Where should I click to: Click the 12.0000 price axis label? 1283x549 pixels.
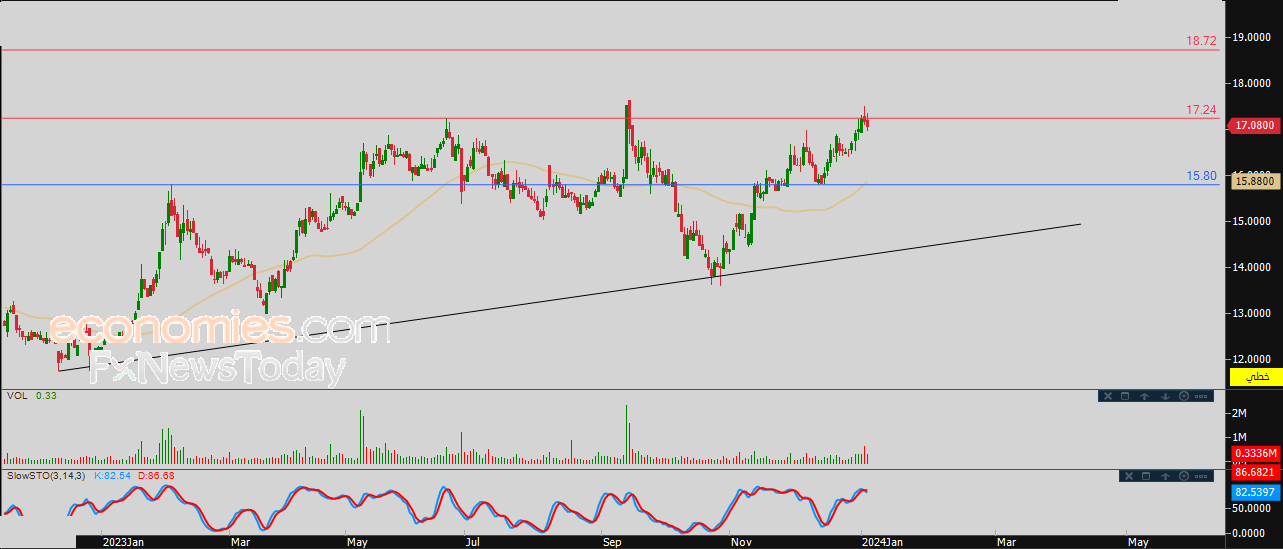pos(1254,359)
